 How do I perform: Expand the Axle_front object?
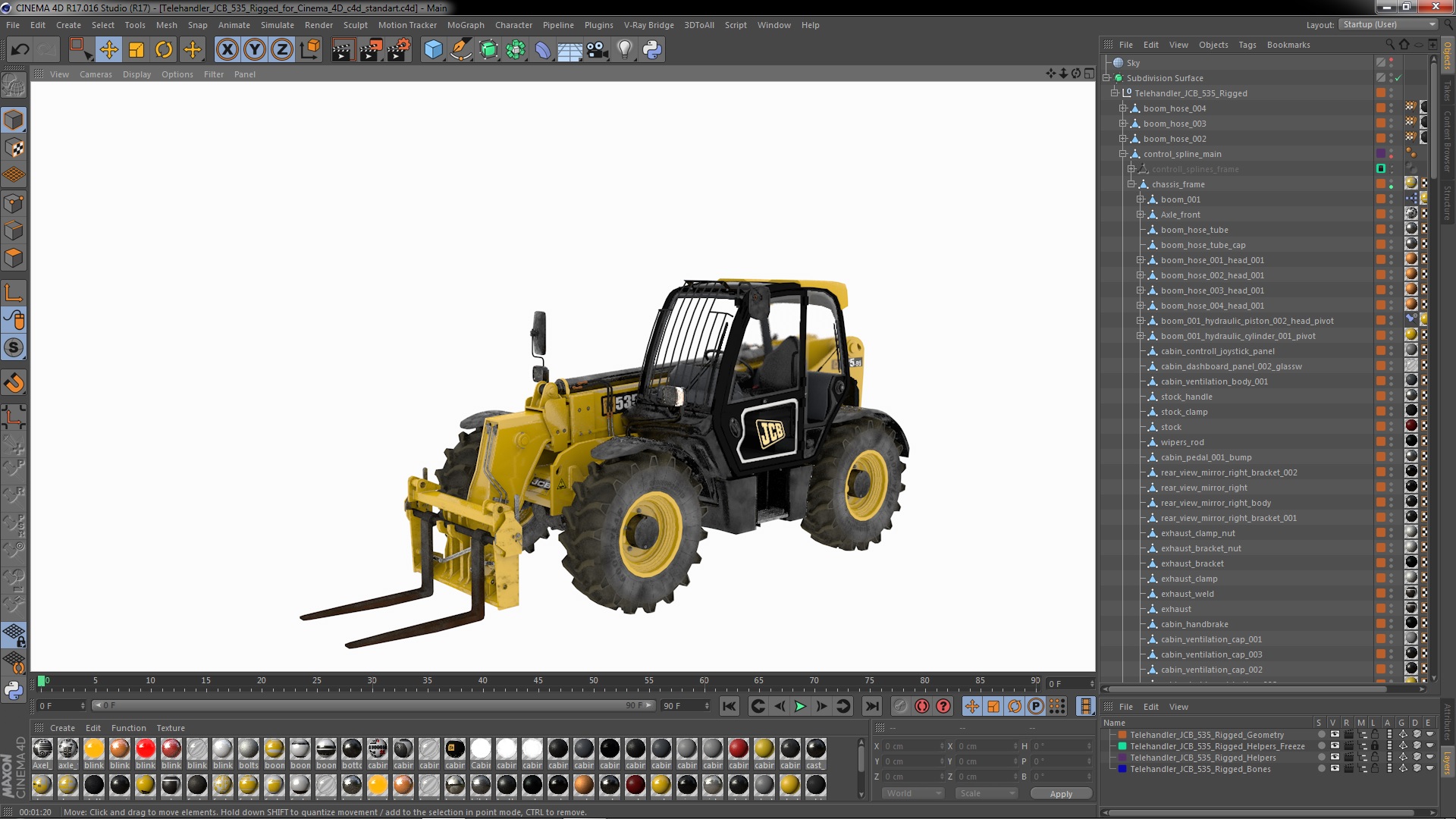1140,215
